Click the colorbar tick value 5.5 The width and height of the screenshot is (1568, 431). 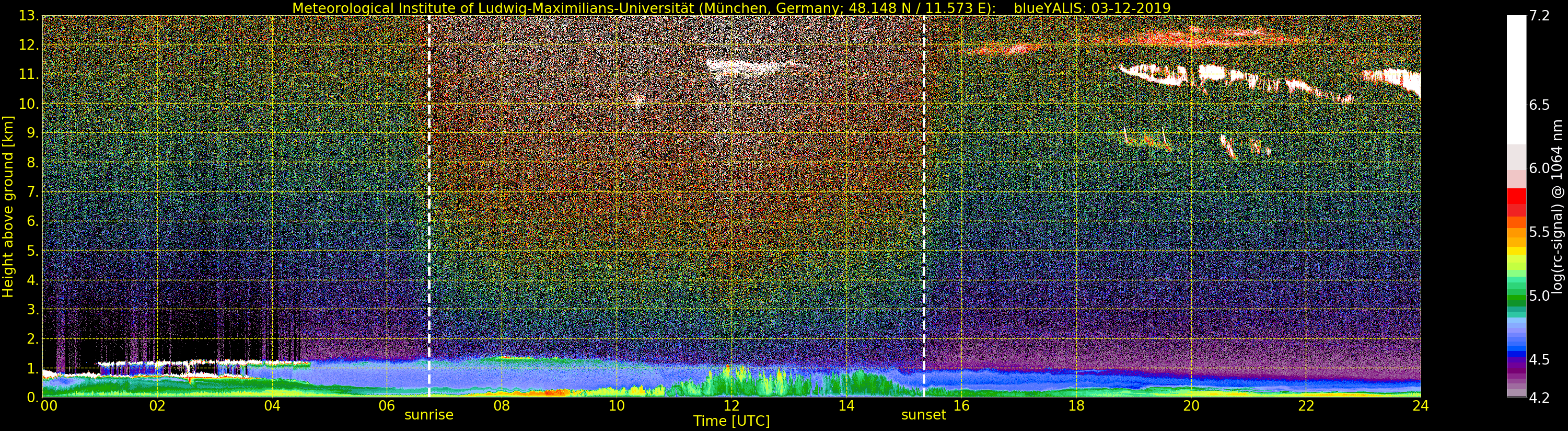pyautogui.click(x=1539, y=232)
